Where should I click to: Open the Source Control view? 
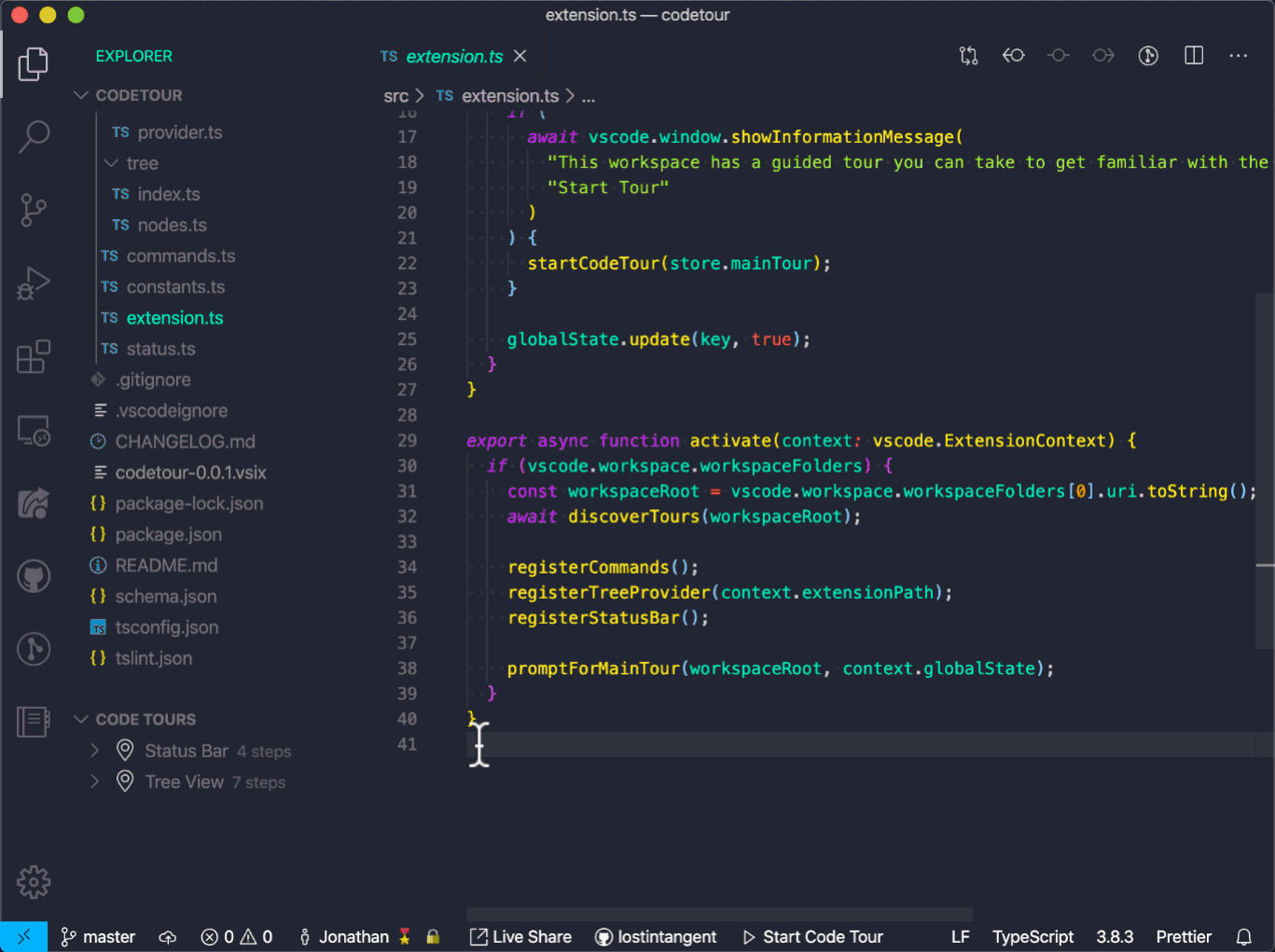[x=35, y=211]
